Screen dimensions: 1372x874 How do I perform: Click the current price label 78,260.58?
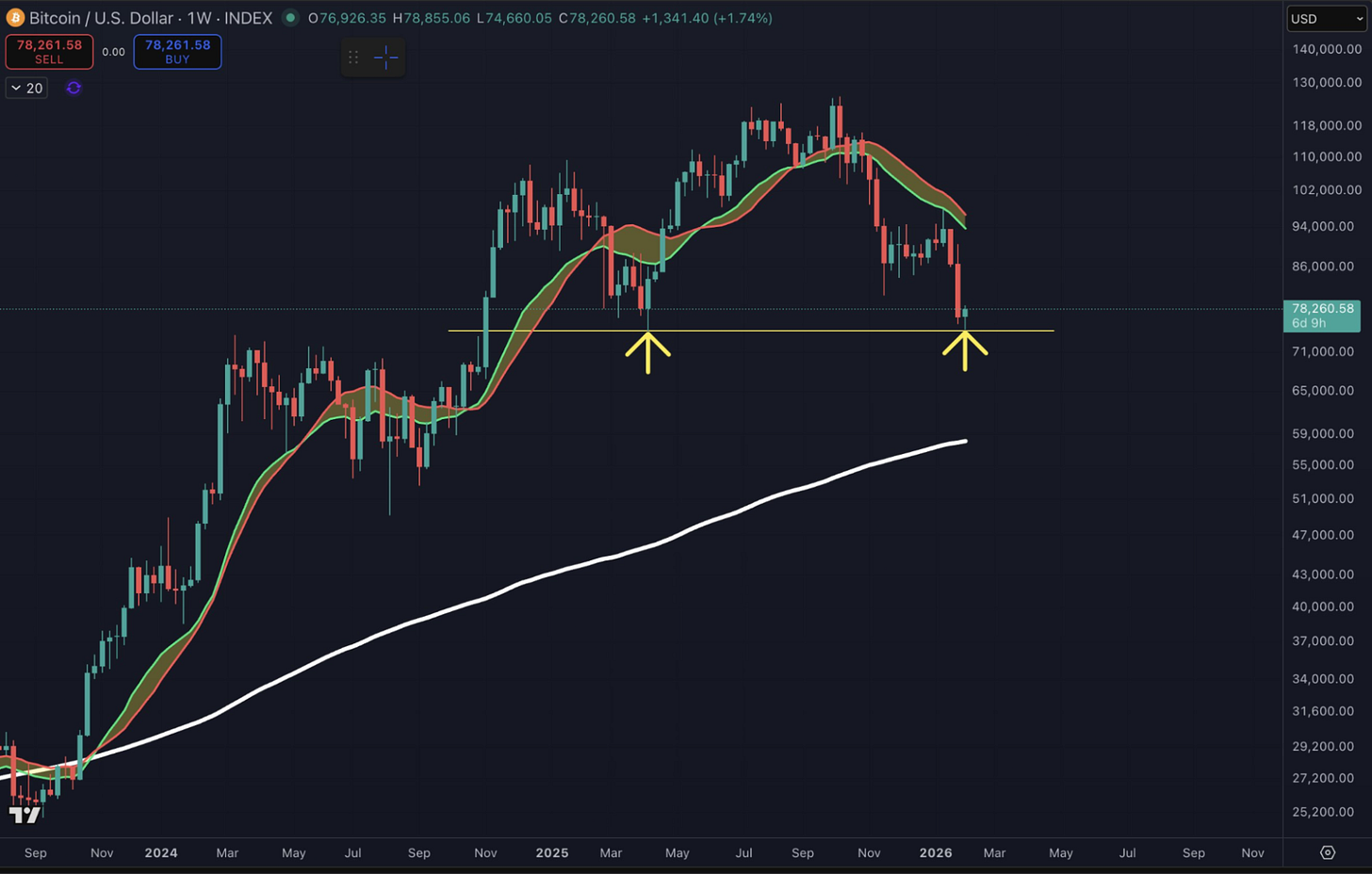[1322, 316]
